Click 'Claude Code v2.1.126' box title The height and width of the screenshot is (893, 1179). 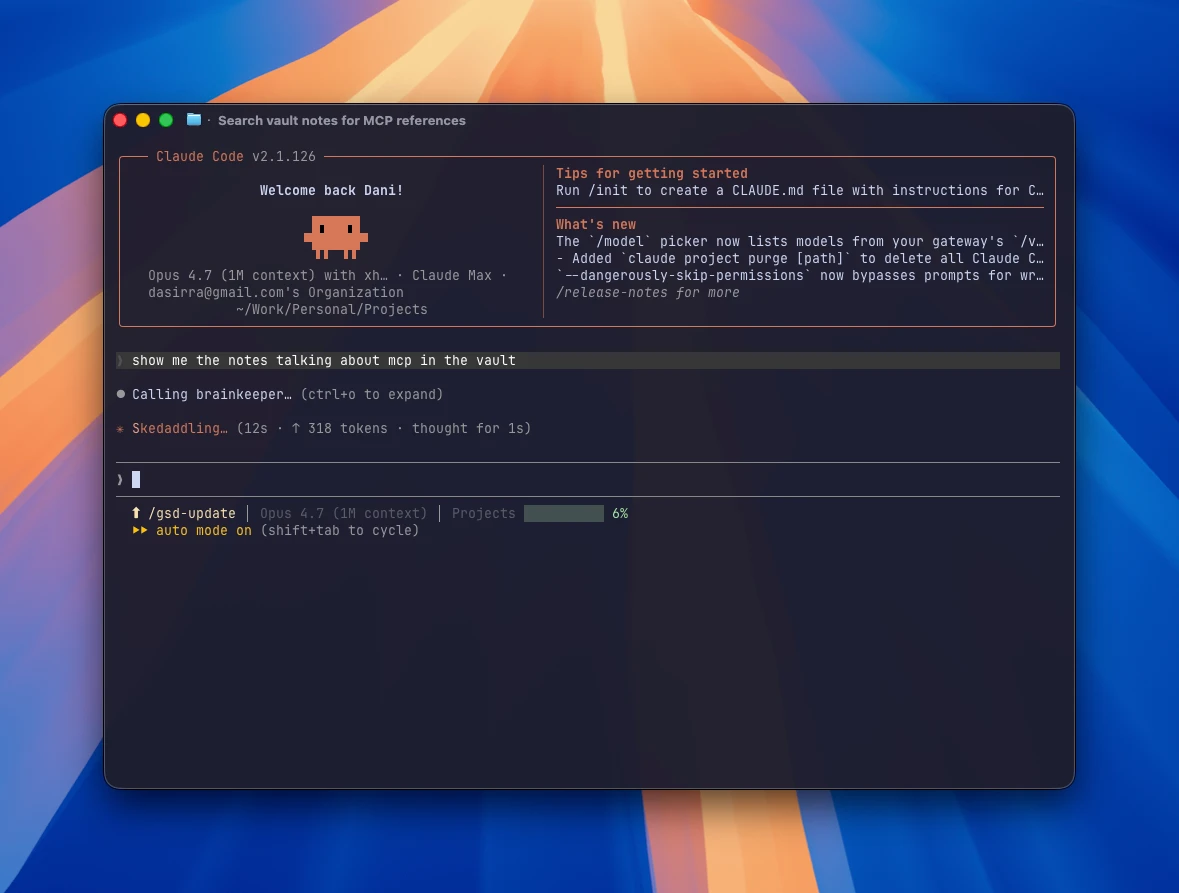pos(236,156)
